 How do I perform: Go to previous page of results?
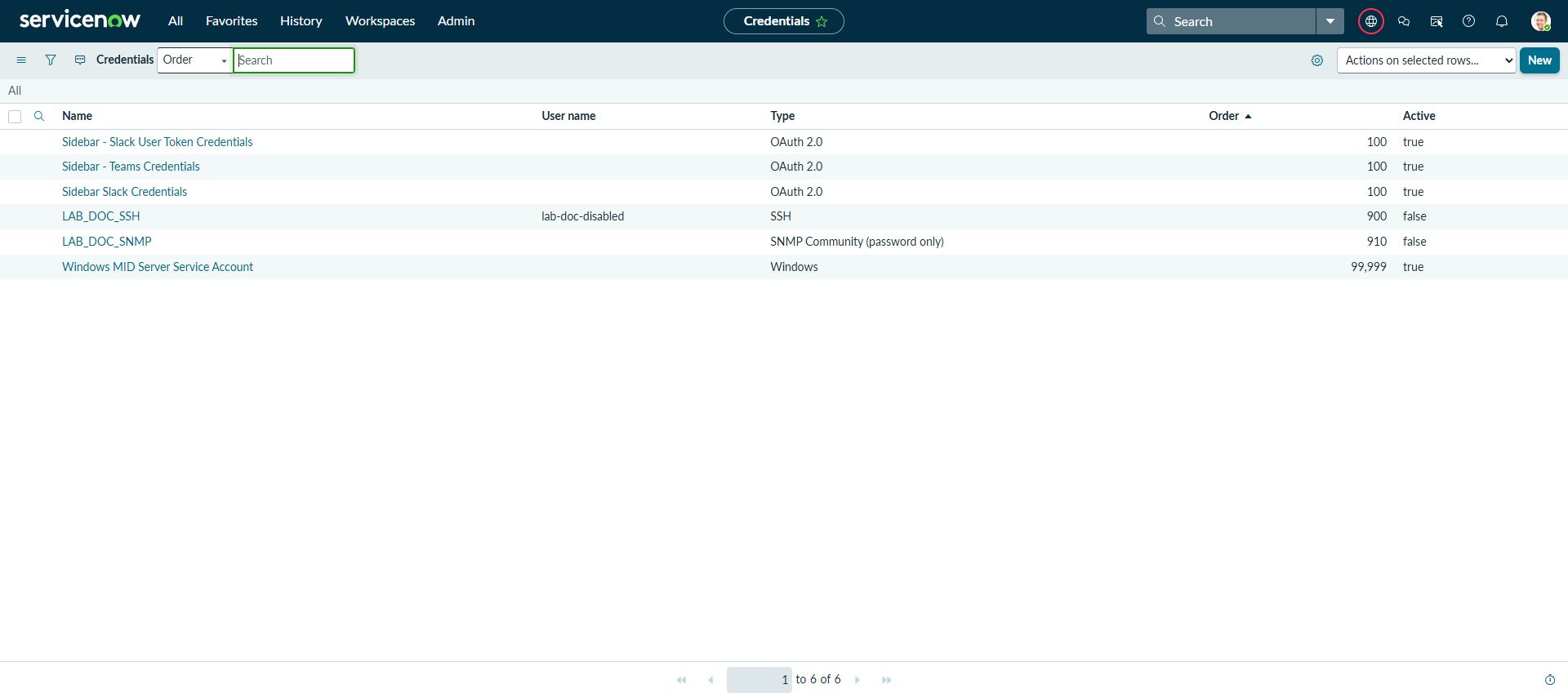(x=710, y=680)
